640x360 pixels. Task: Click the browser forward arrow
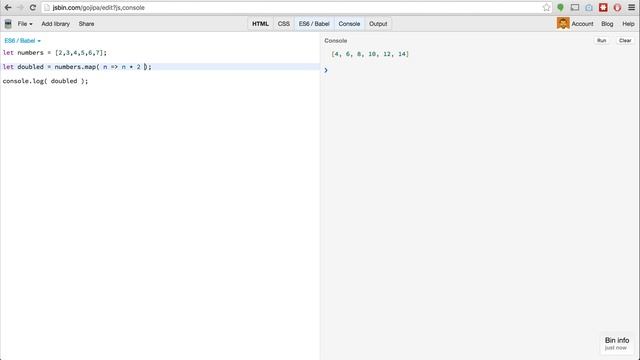[20, 7]
